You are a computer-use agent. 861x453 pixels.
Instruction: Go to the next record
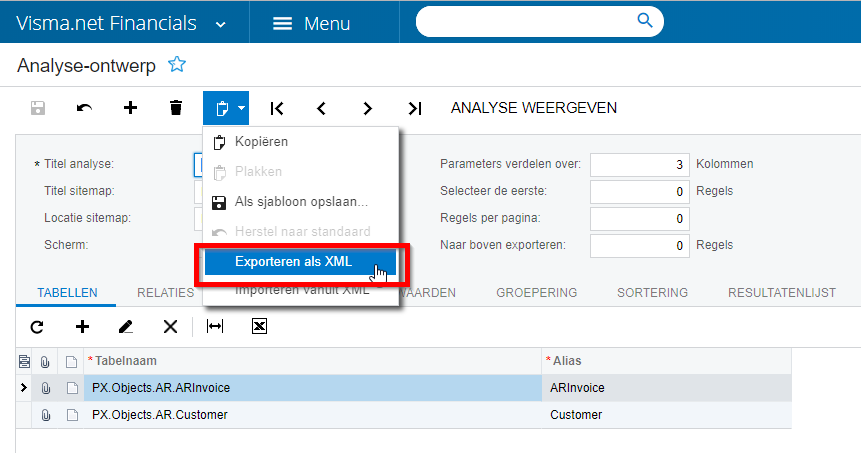click(x=368, y=108)
